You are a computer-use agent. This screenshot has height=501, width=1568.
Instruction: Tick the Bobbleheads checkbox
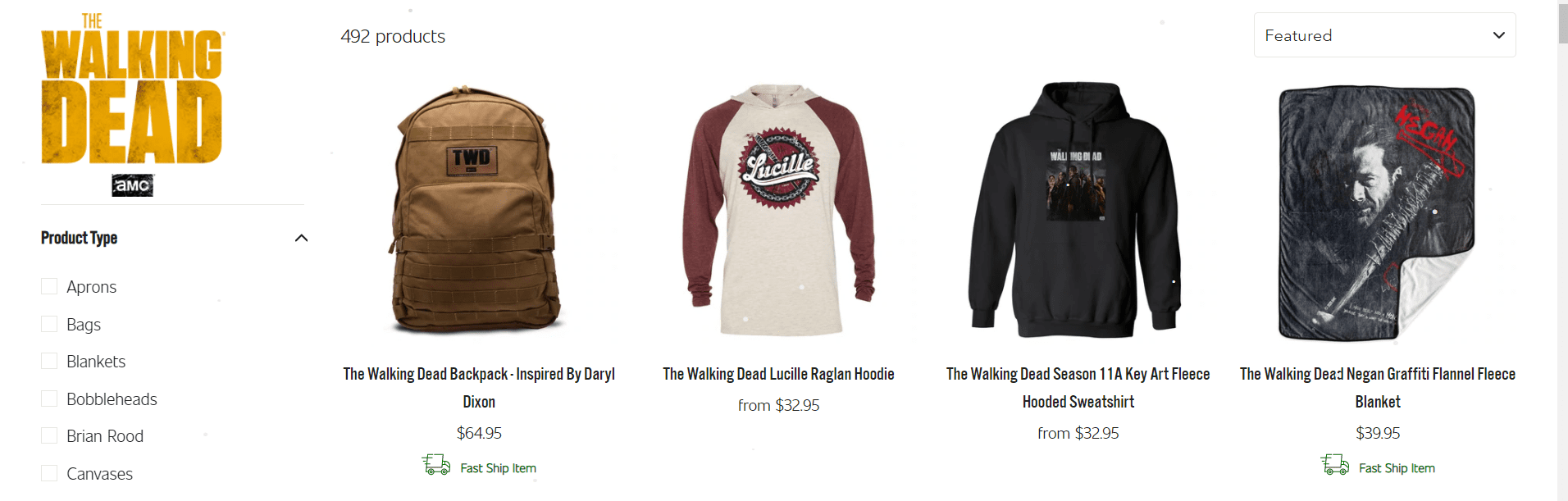click(49, 399)
